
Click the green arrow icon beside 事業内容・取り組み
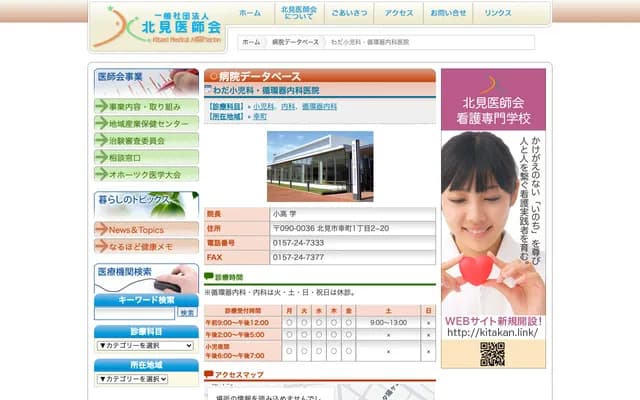point(101,107)
